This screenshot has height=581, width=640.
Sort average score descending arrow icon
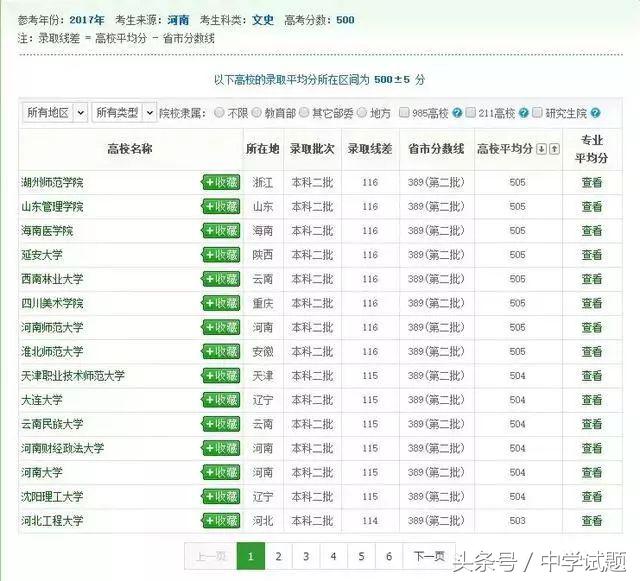tap(541, 149)
